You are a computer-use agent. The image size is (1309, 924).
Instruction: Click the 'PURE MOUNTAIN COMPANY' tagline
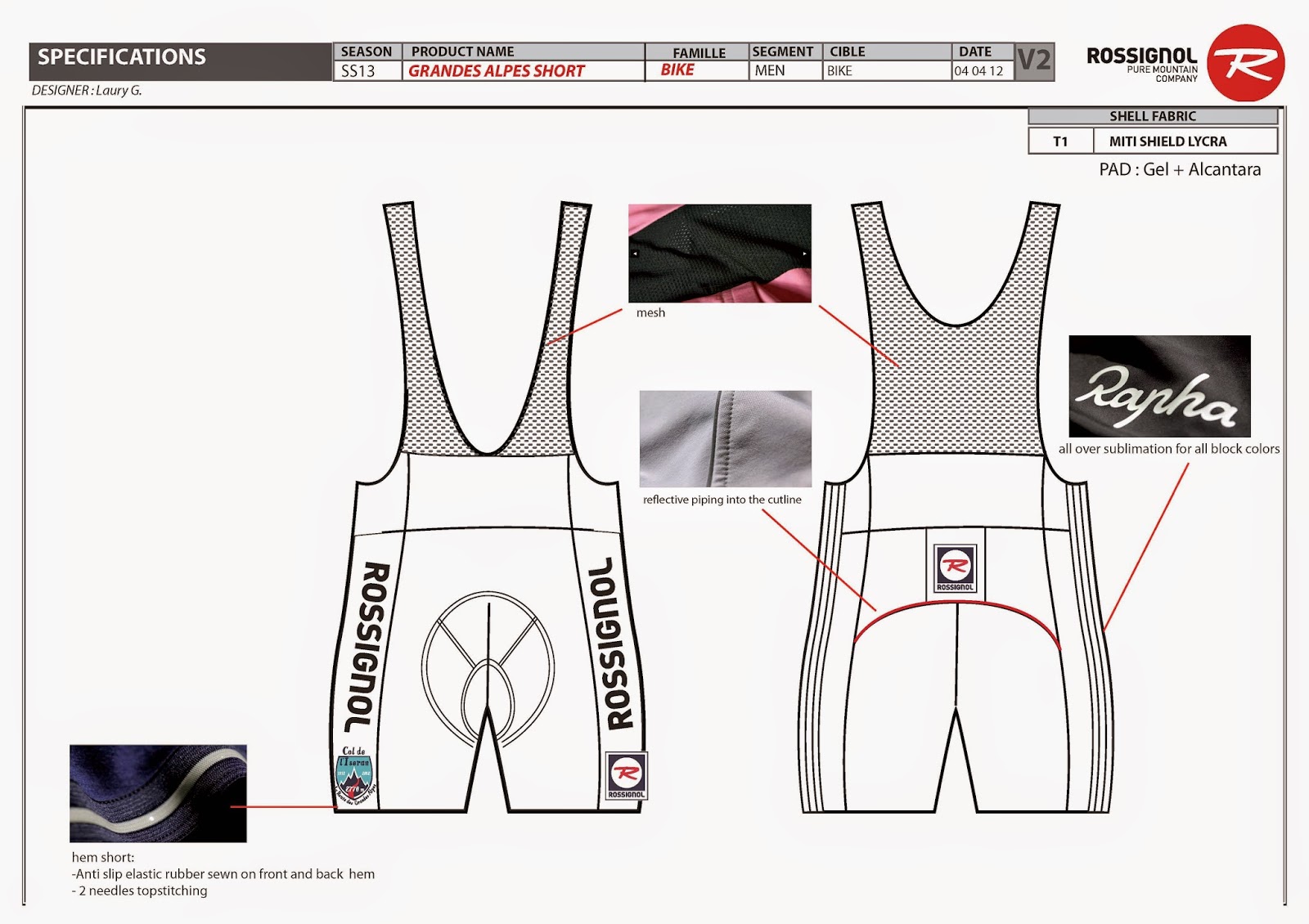pyautogui.click(x=1163, y=74)
